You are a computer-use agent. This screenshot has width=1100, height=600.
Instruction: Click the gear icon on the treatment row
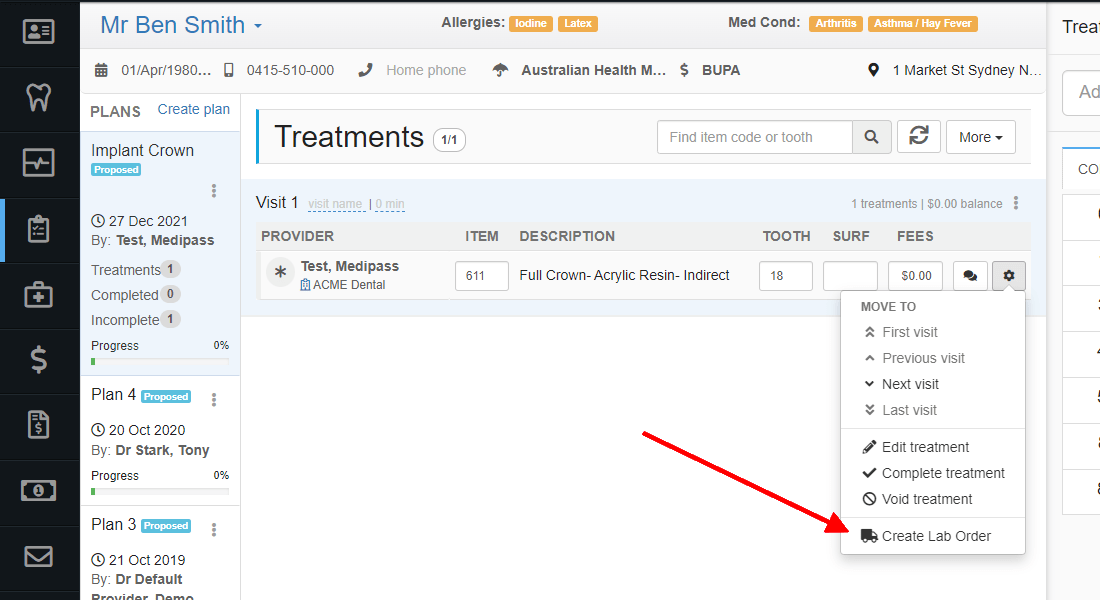1008,275
